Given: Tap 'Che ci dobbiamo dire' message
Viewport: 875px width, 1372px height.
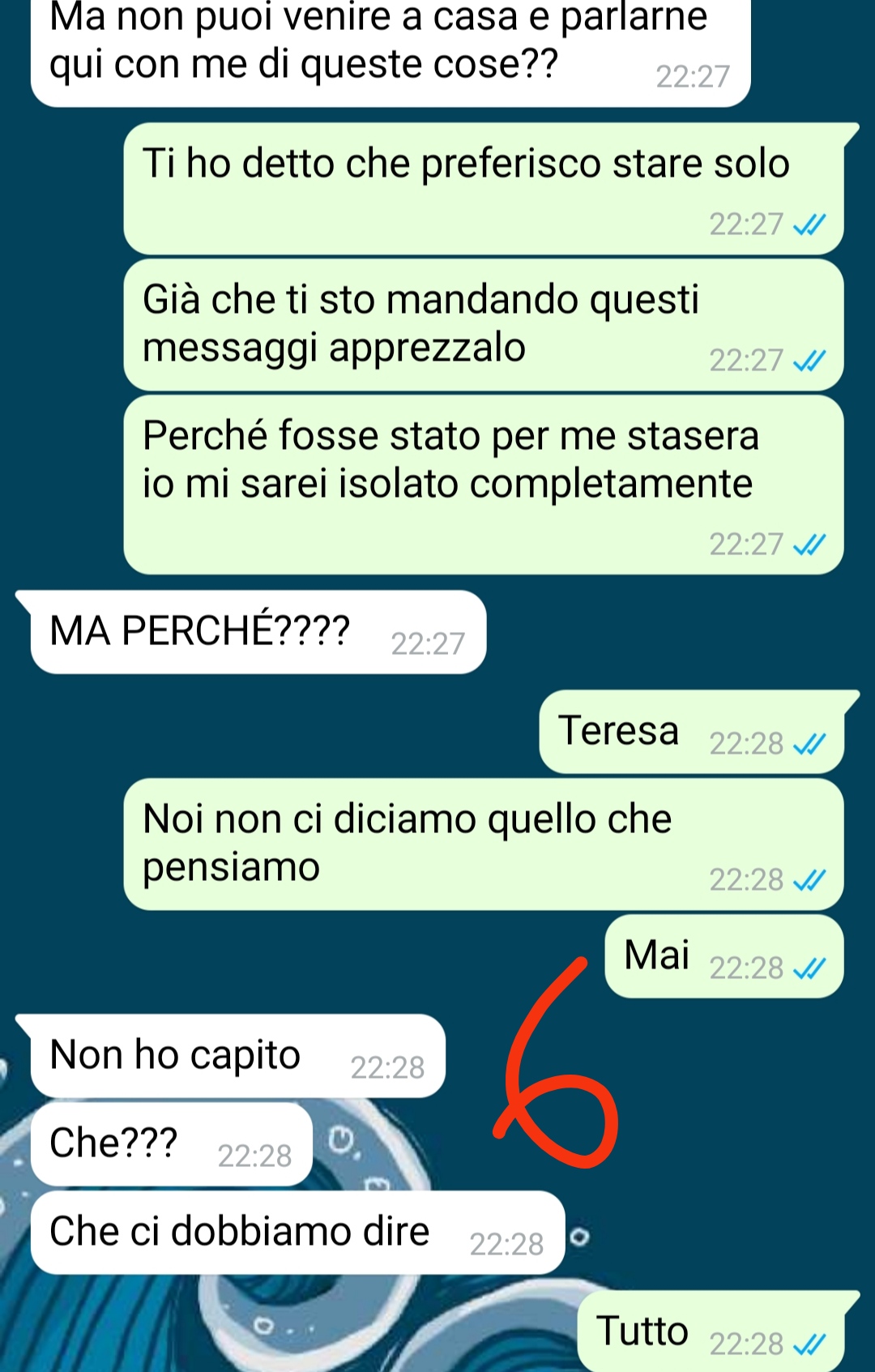Looking at the screenshot, I should (297, 1233).
